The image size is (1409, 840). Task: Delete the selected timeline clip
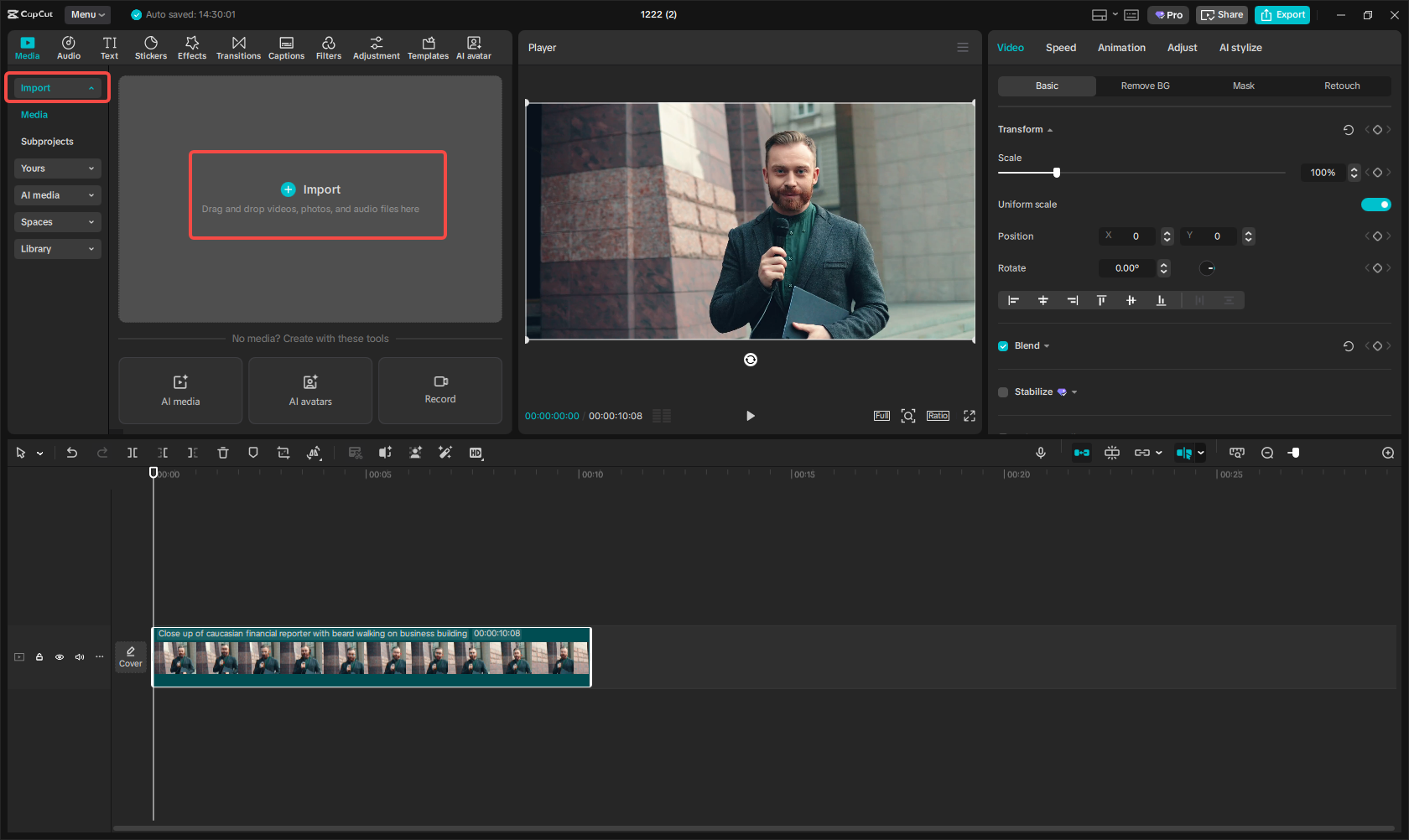pos(222,453)
